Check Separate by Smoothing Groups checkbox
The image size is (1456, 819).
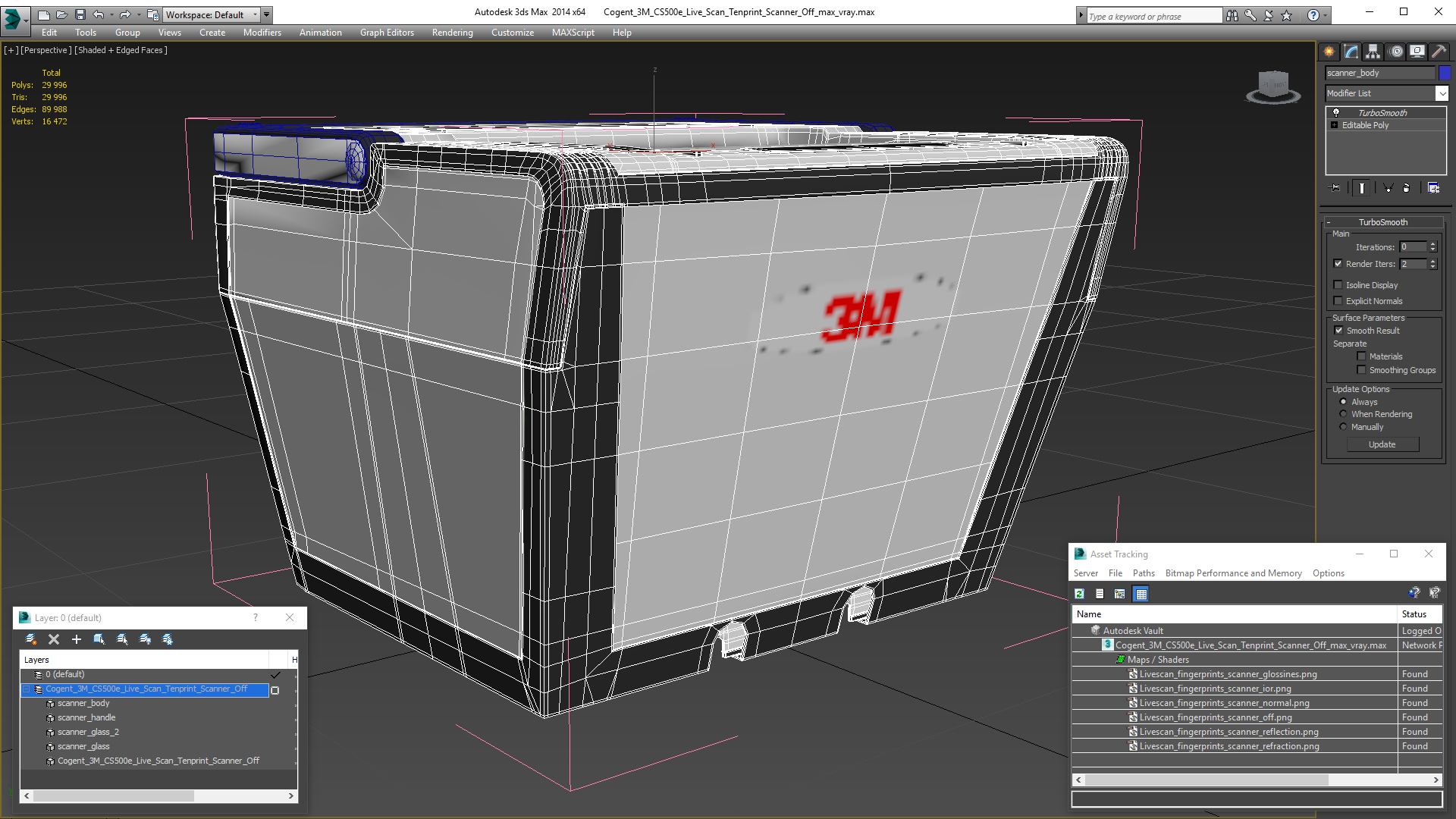1361,370
